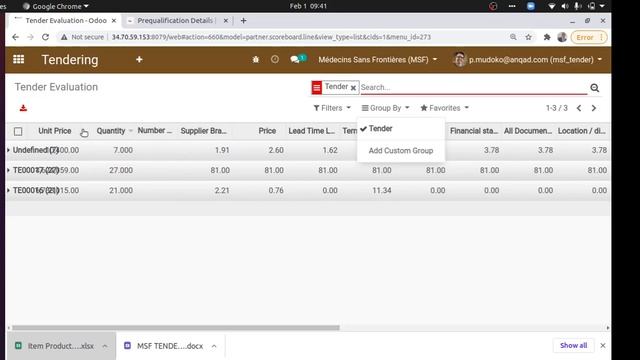Open the Filters dropdown
The width and height of the screenshot is (640, 360).
(x=332, y=108)
